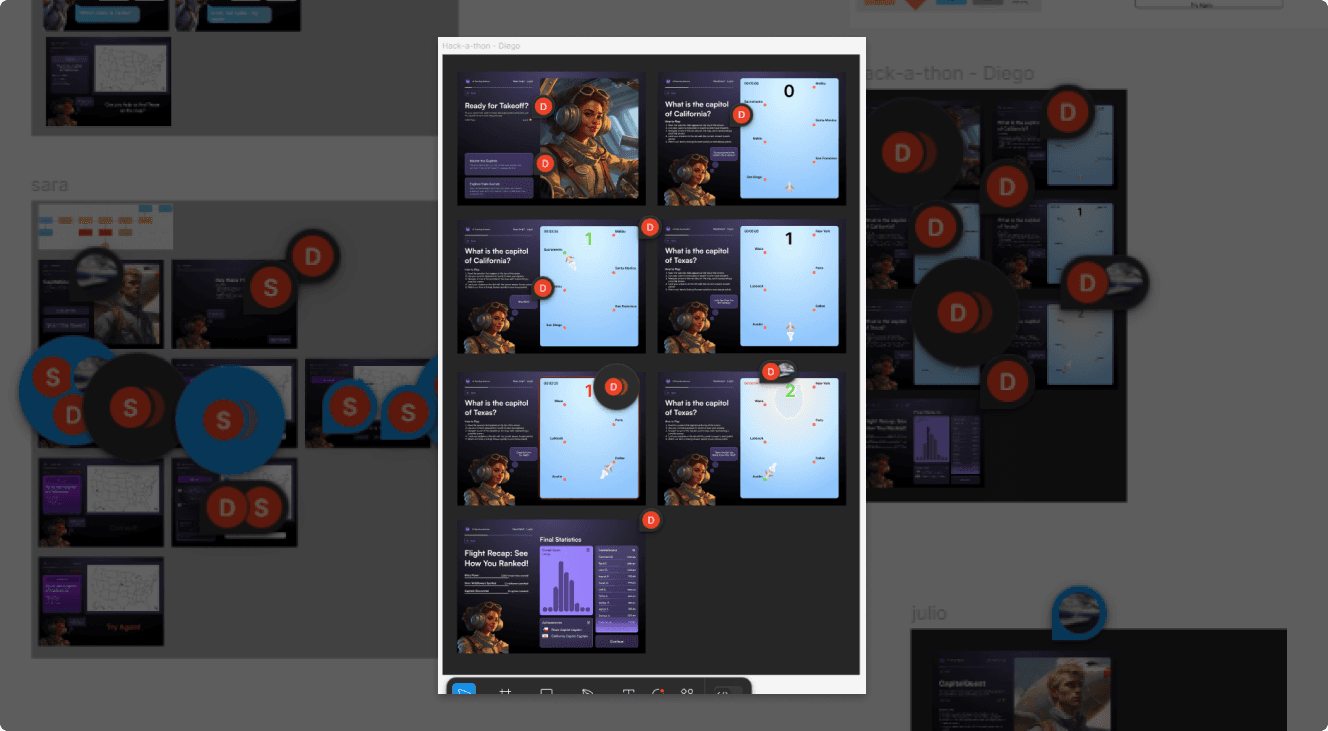Image resolution: width=1328 pixels, height=731 pixels.
Task: Open julio's blue-ringed avatar pin
Action: [1079, 614]
